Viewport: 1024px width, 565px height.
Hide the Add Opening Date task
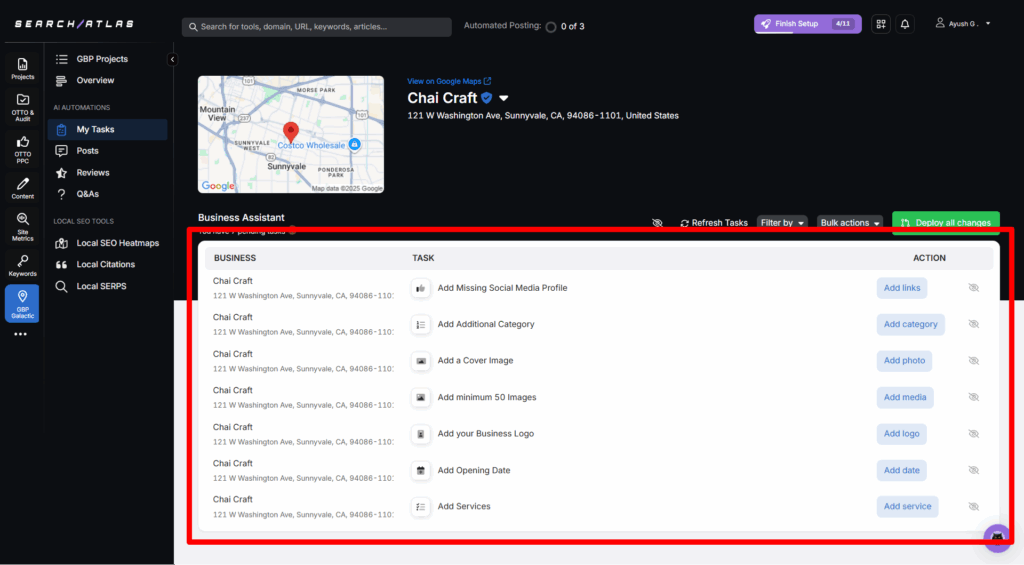pos(973,470)
